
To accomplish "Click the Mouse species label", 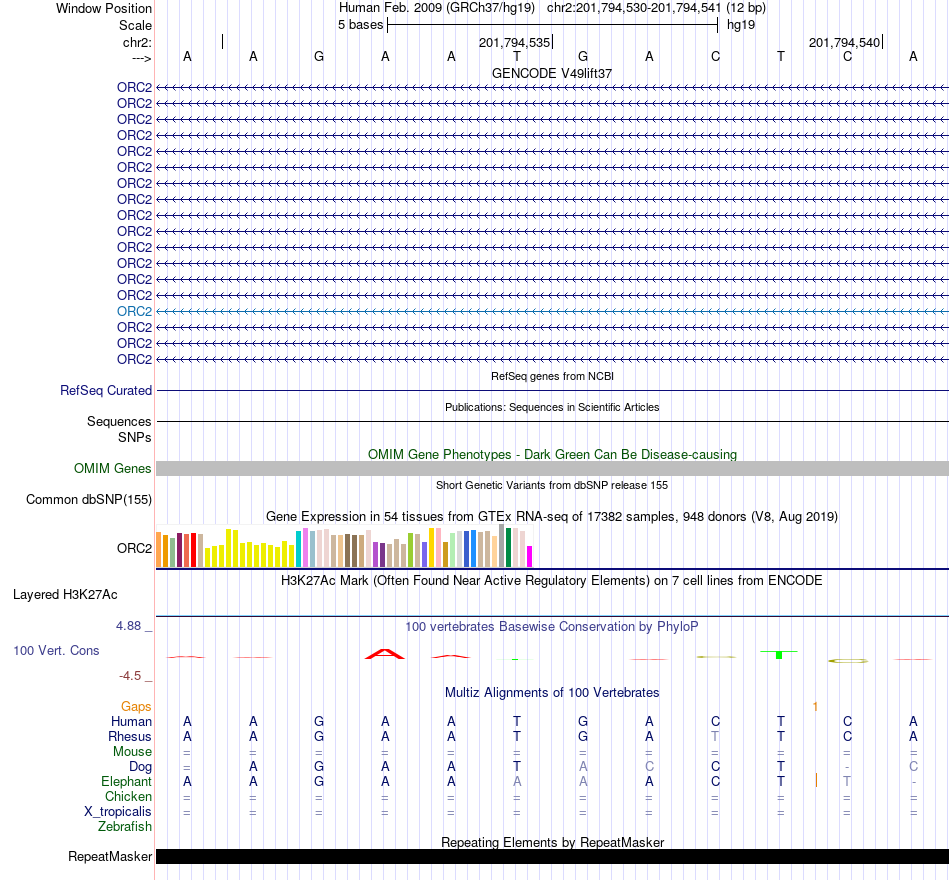I will tap(132, 752).
